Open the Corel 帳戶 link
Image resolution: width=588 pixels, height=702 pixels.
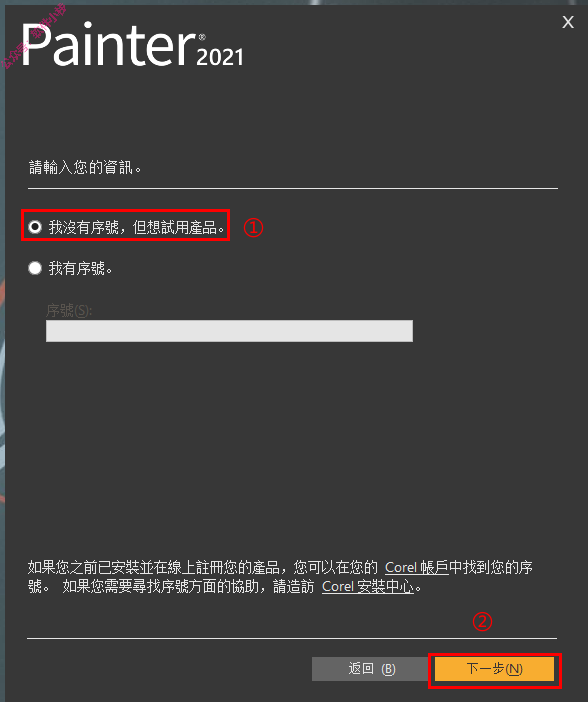[x=416, y=567]
